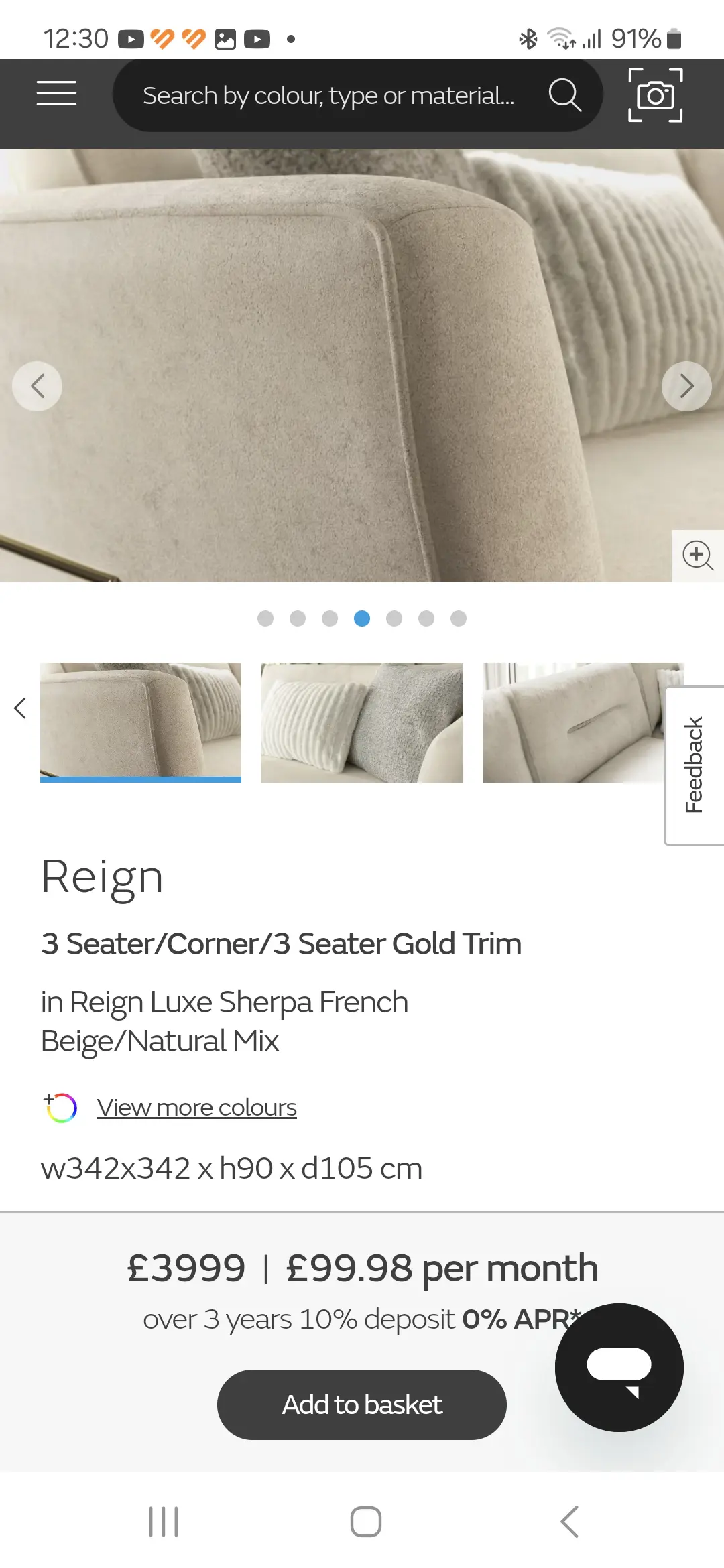Show previous product image with left arrow

click(x=38, y=386)
